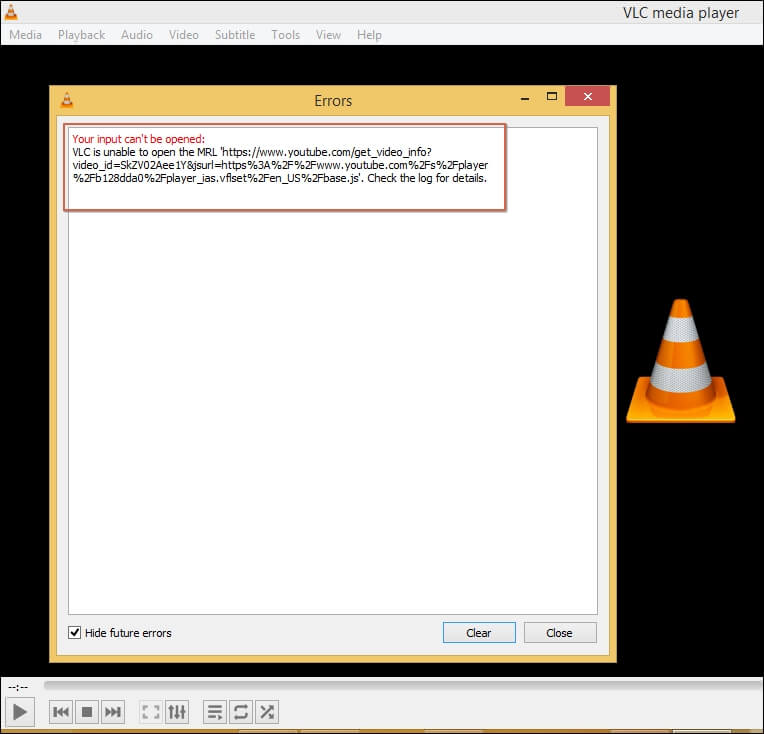
Task: Skip to the previous media track
Action: tap(61, 712)
